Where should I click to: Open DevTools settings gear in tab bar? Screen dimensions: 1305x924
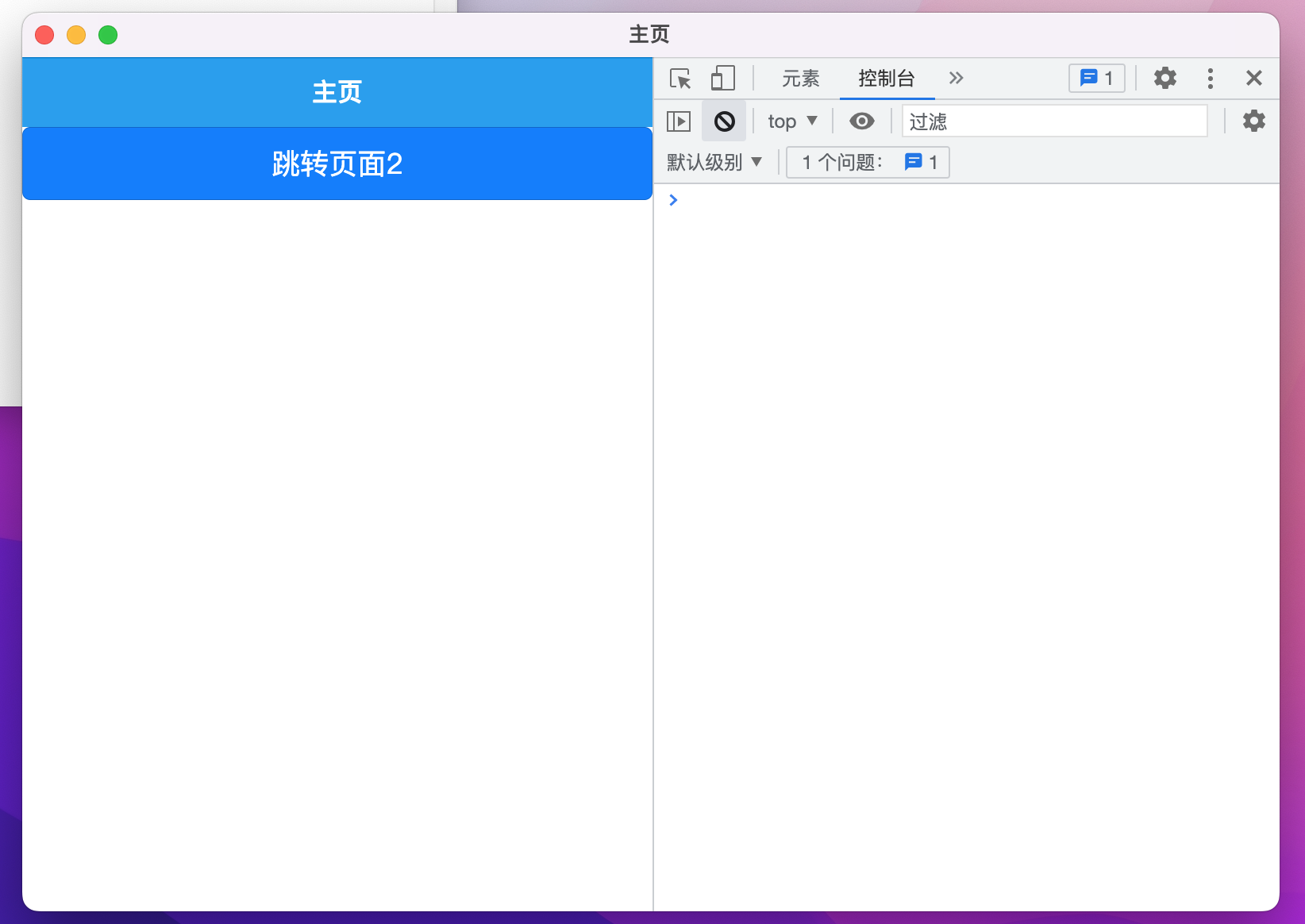click(x=1165, y=78)
